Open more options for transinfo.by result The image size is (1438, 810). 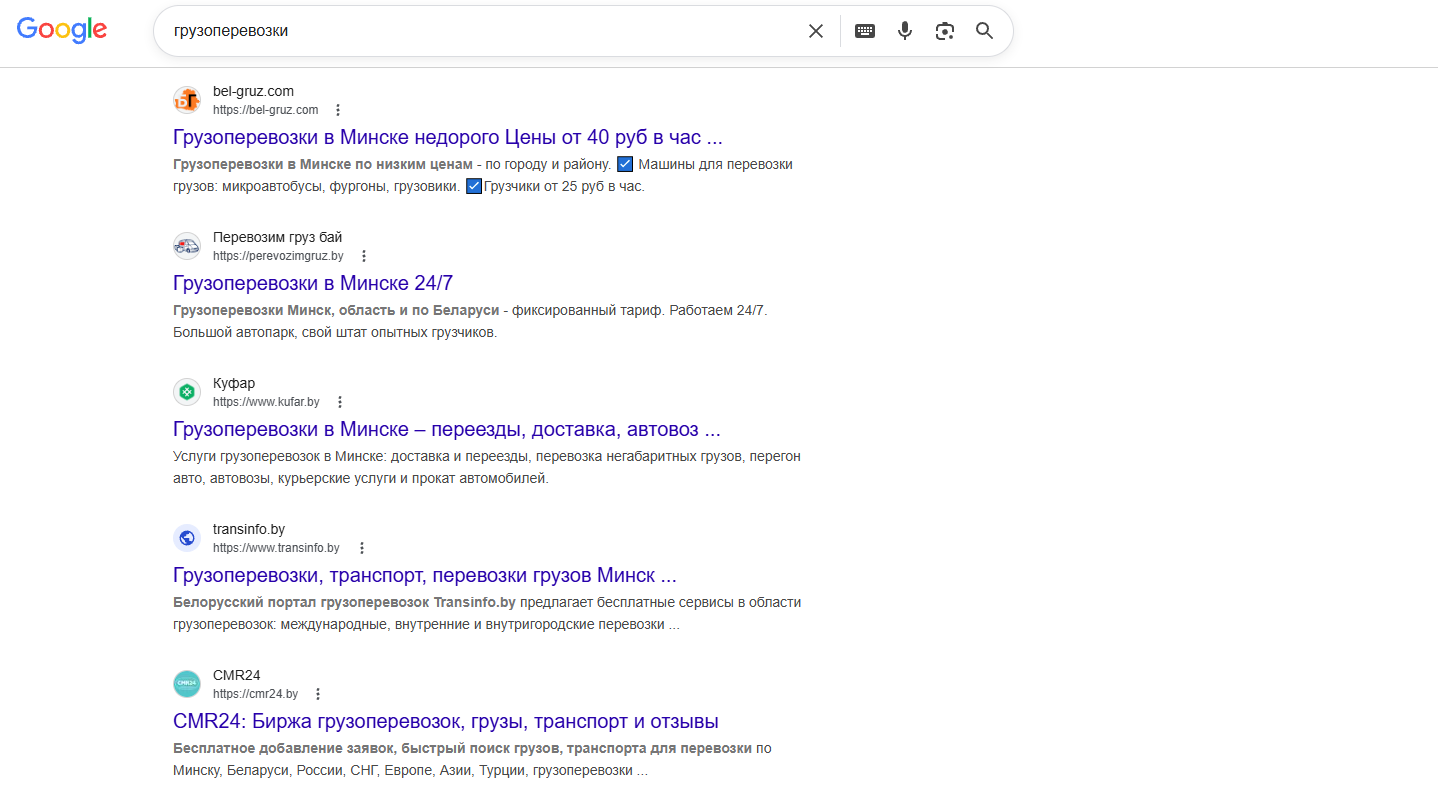(362, 548)
